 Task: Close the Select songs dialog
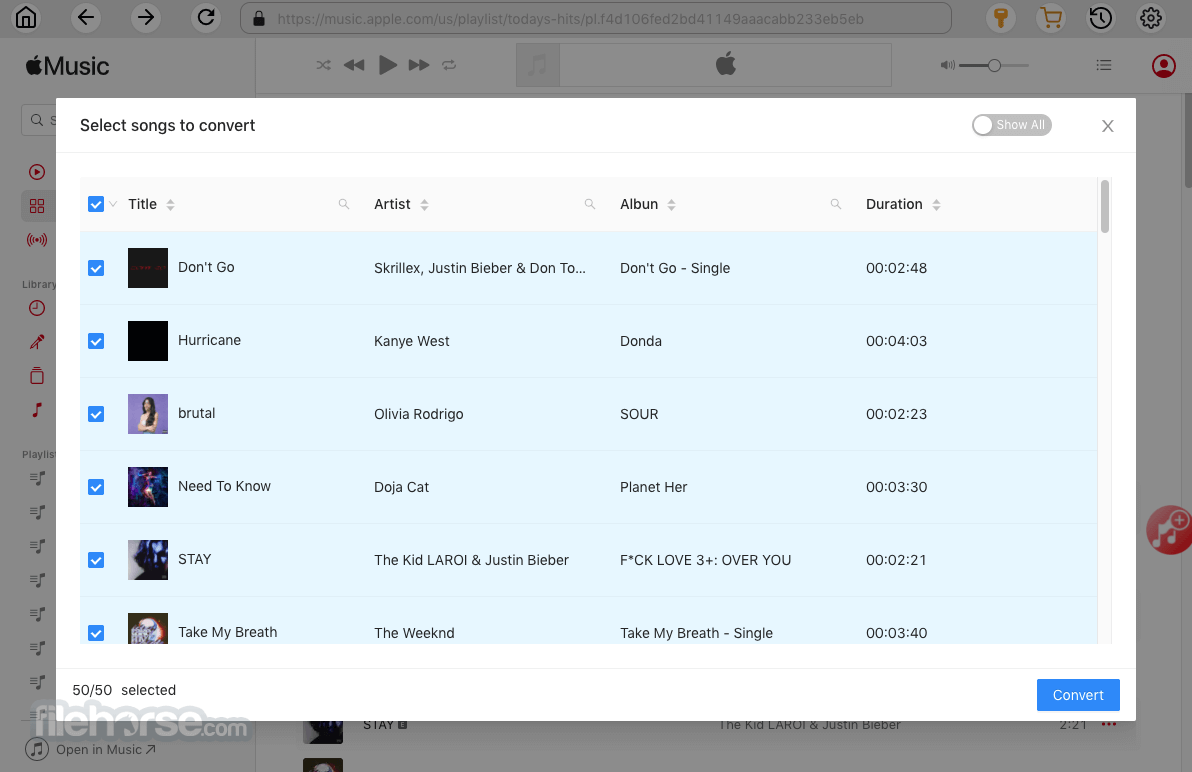point(1108,126)
